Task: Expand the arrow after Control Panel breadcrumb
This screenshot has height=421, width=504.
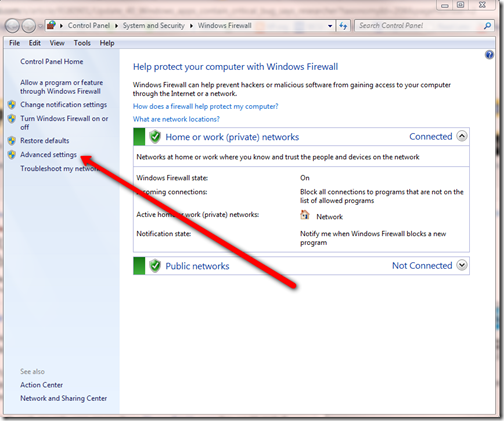Action: pyautogui.click(x=116, y=26)
